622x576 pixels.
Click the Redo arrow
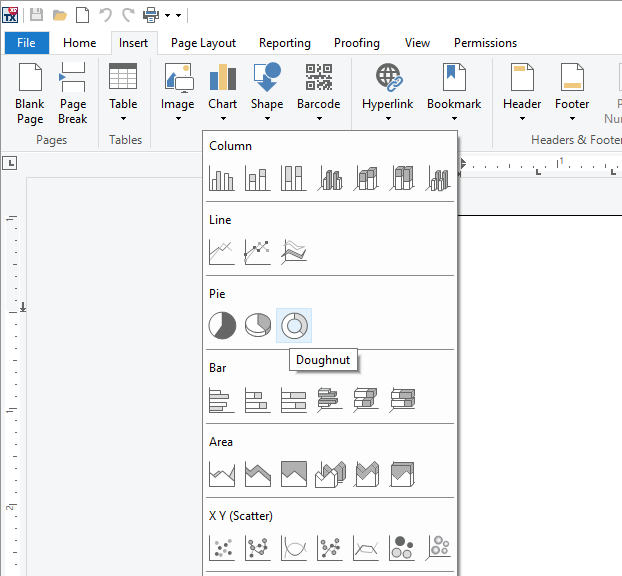128,15
